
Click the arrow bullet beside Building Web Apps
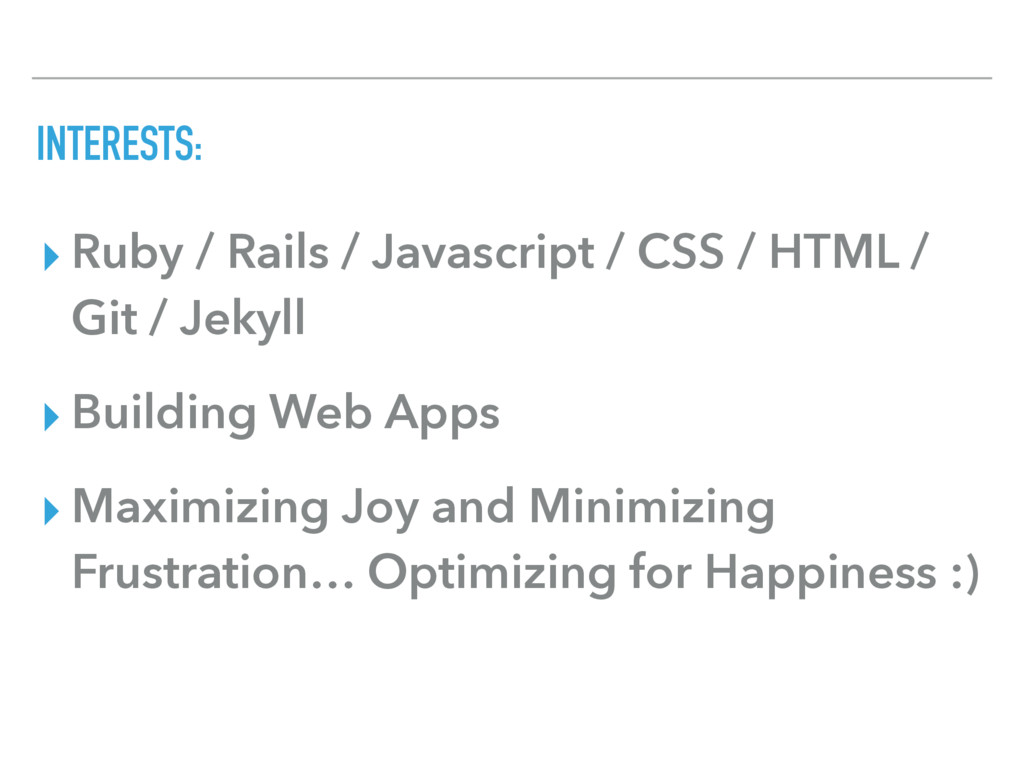(x=51, y=417)
